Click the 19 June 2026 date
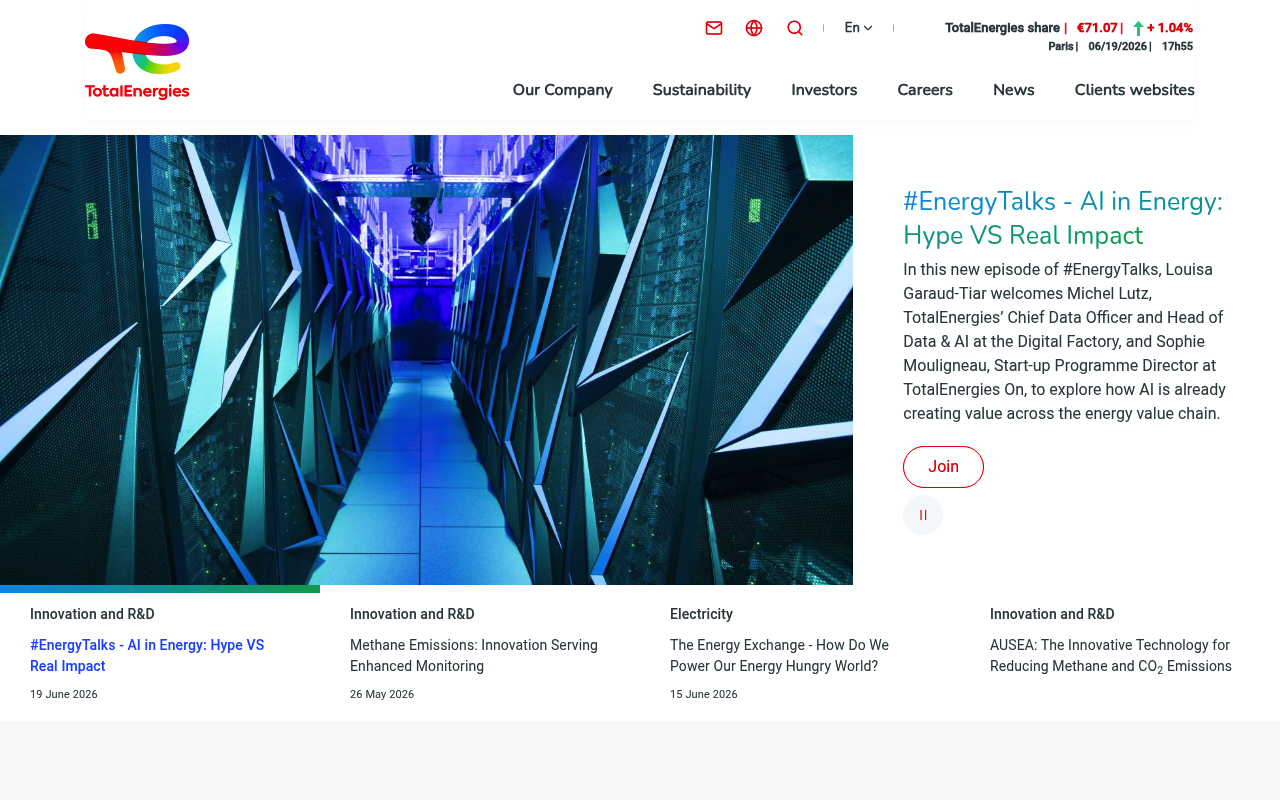 click(64, 694)
